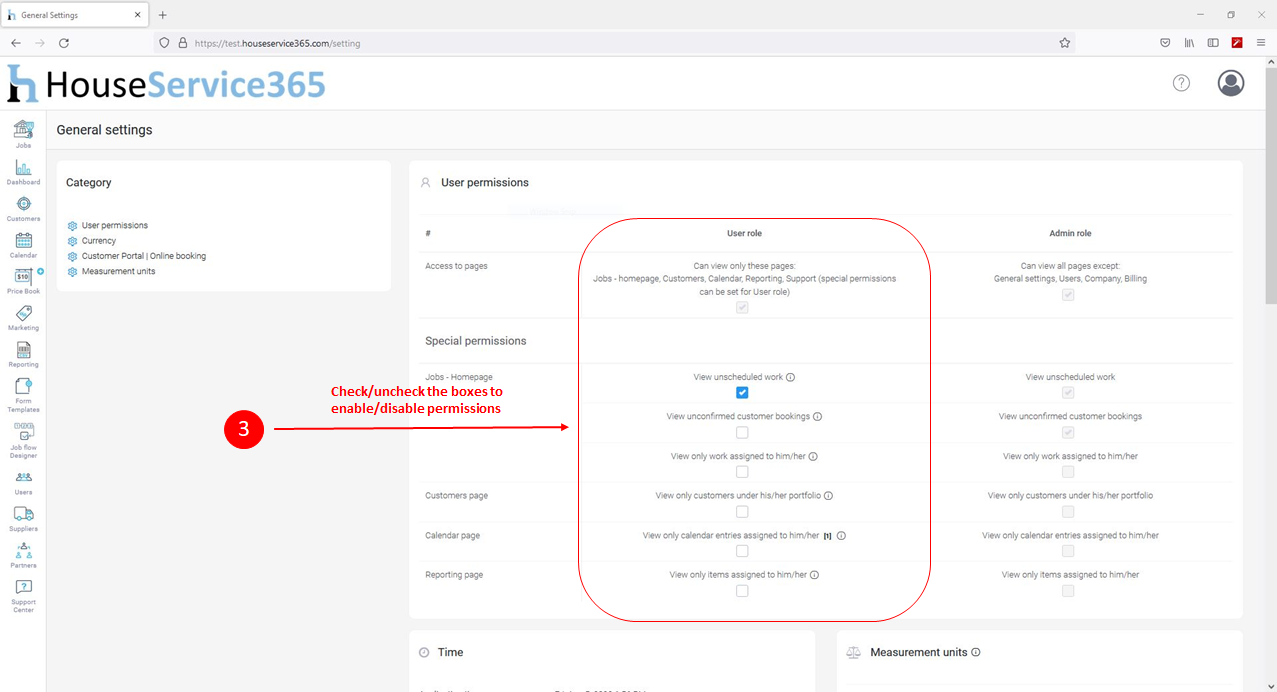Click the browser address bar

(615, 43)
